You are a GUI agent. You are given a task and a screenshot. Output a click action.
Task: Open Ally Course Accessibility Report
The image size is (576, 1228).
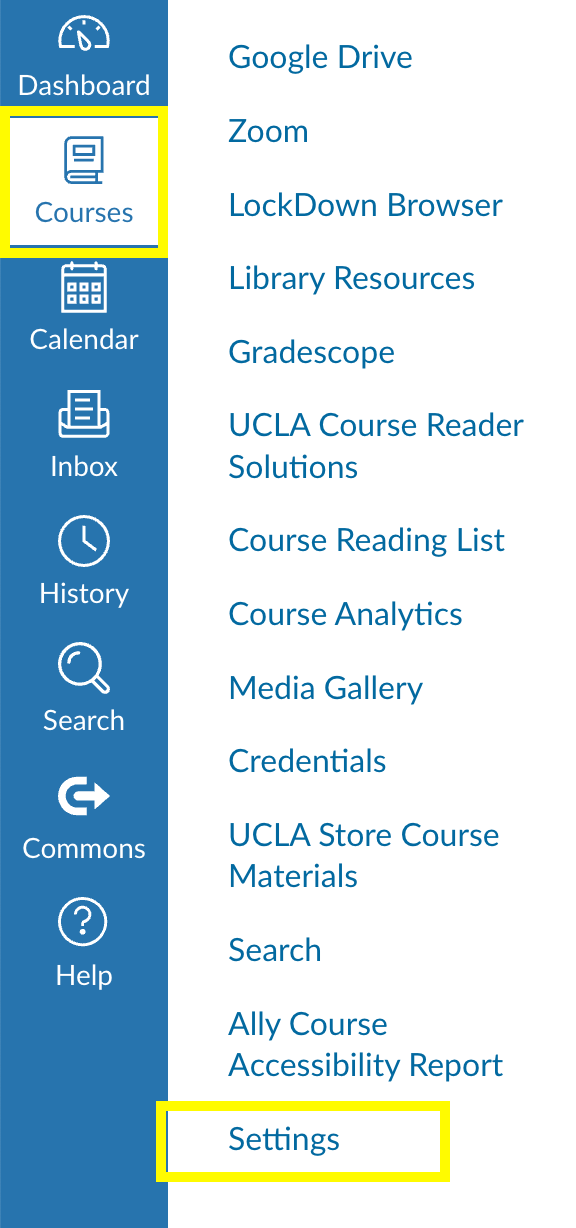click(x=366, y=1044)
